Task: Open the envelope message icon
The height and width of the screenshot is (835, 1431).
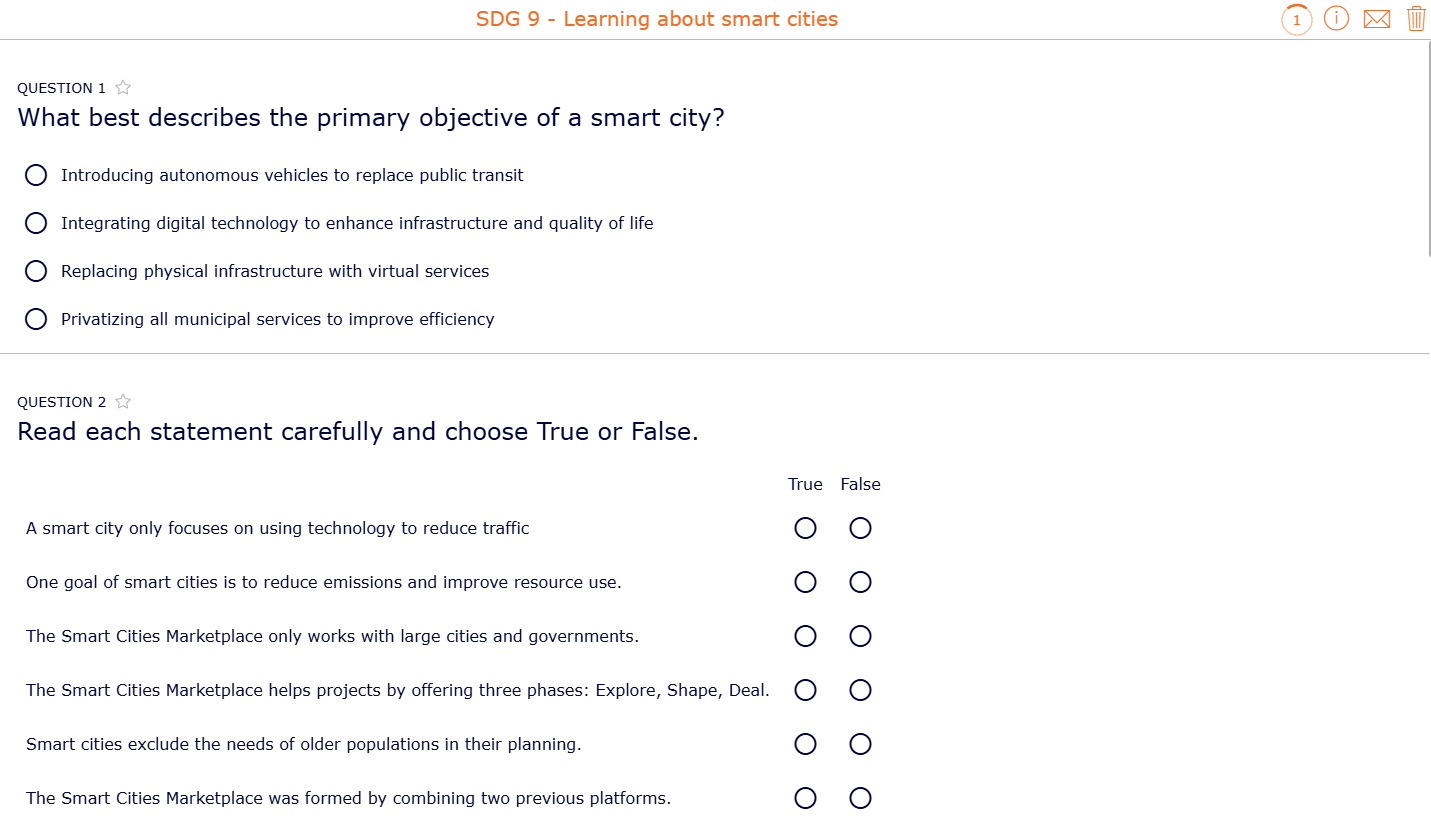Action: 1377,18
